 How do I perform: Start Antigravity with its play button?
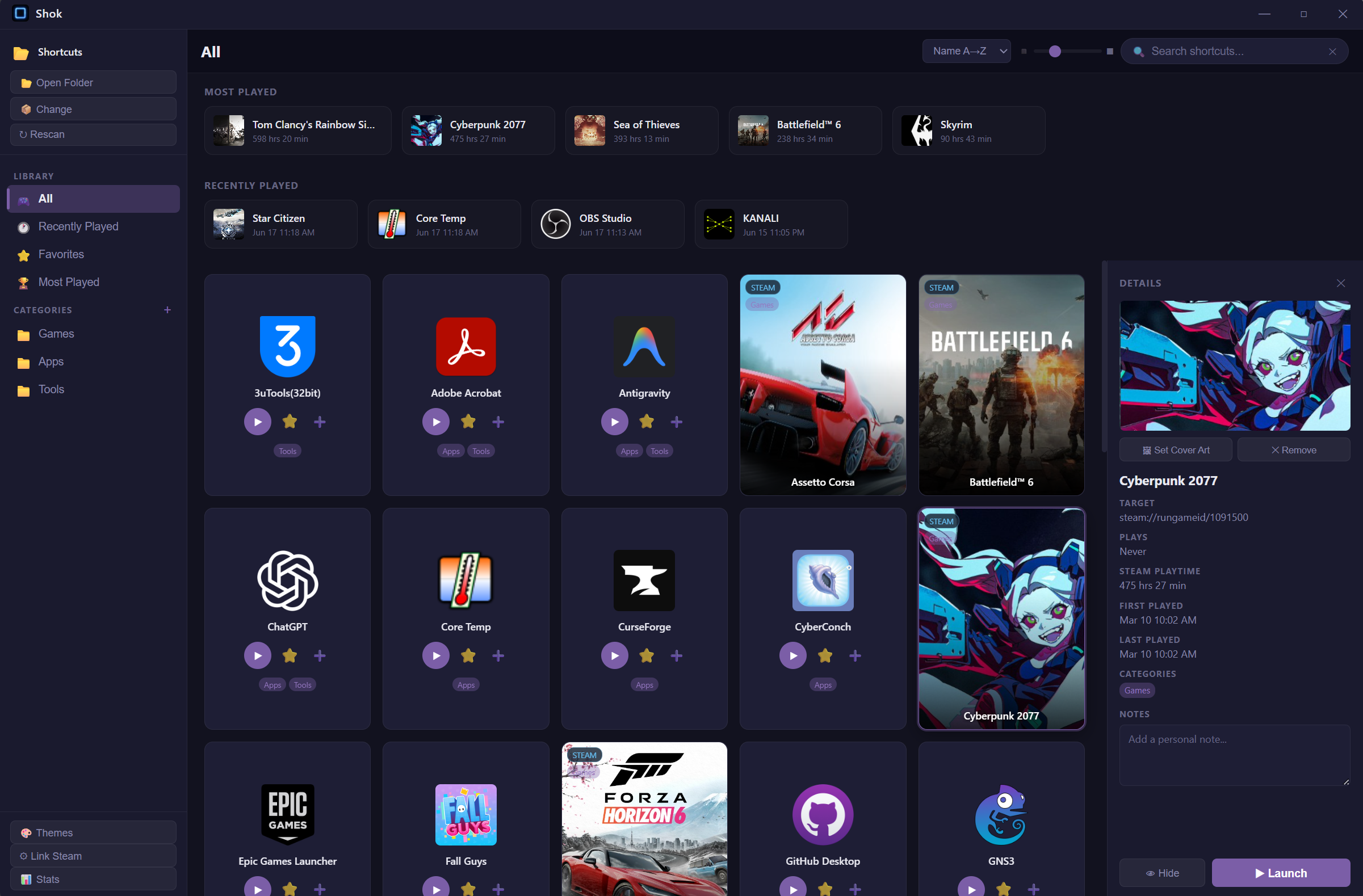(614, 422)
